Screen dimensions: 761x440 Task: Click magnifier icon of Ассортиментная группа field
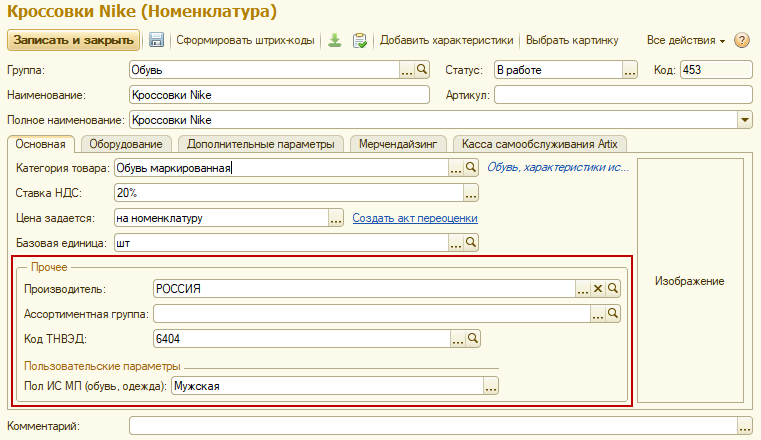pyautogui.click(x=613, y=313)
